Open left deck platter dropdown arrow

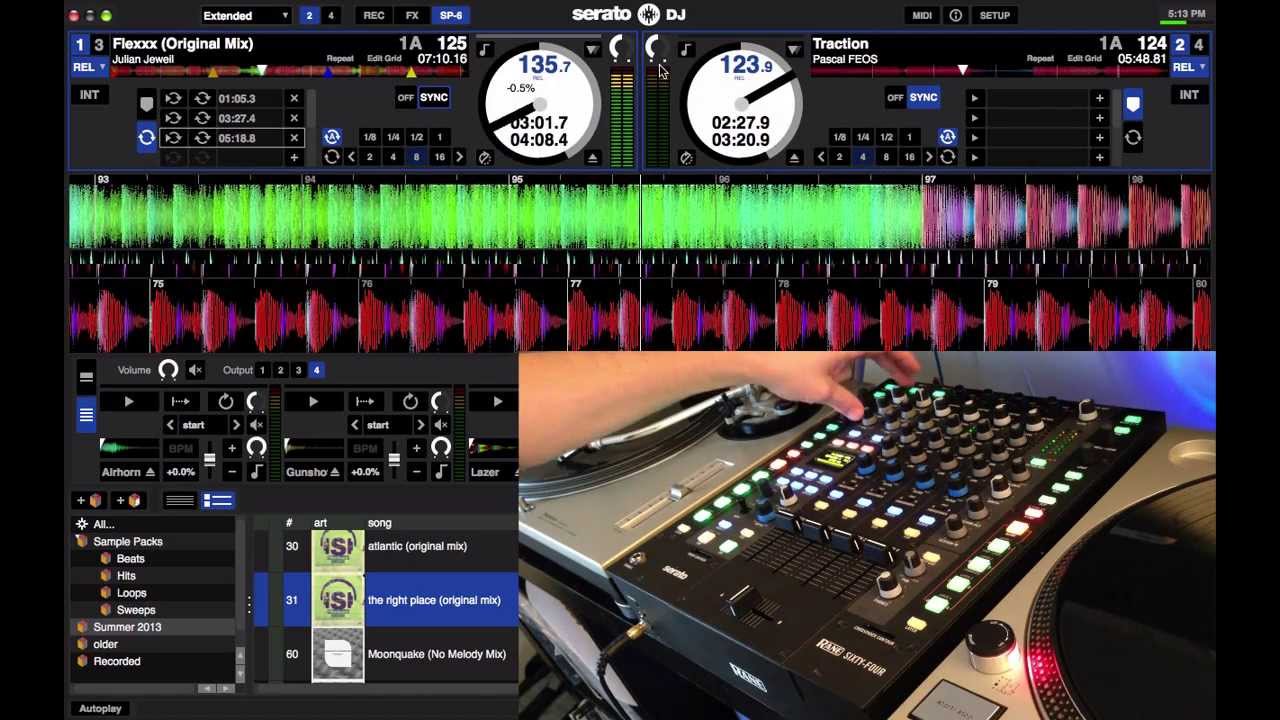tap(592, 50)
